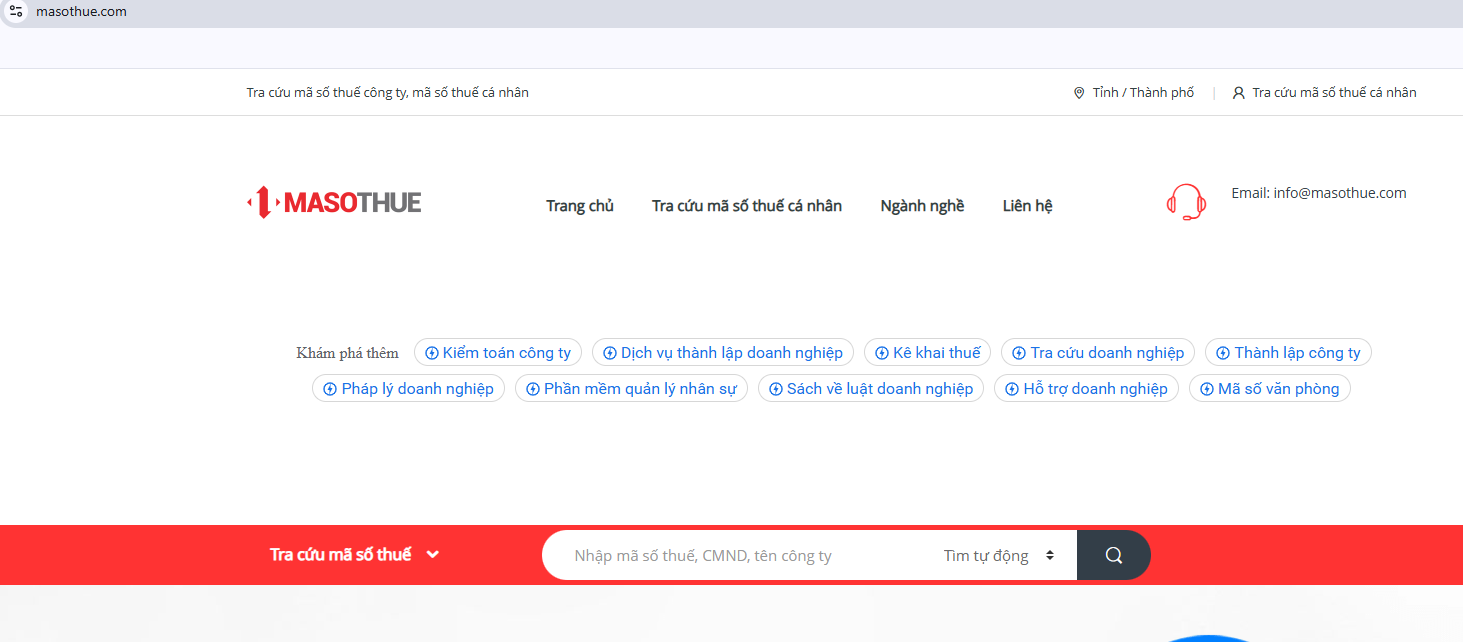
Task: Click the red headset support icon
Action: [x=1186, y=202]
